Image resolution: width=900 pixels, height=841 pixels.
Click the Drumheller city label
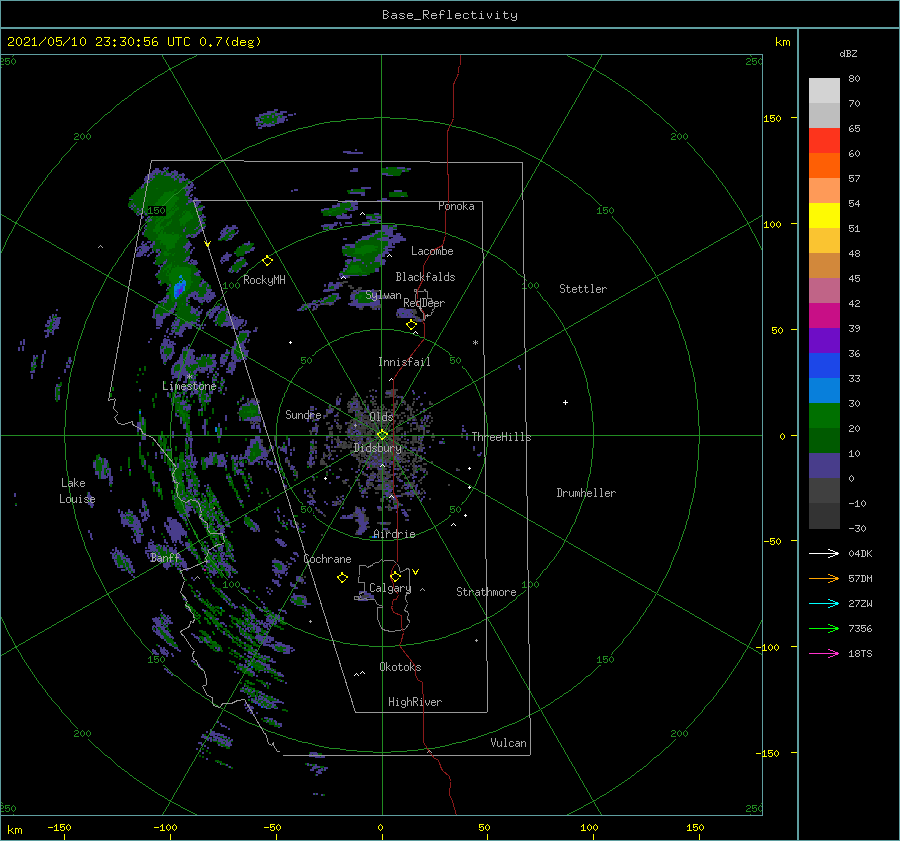click(x=586, y=493)
